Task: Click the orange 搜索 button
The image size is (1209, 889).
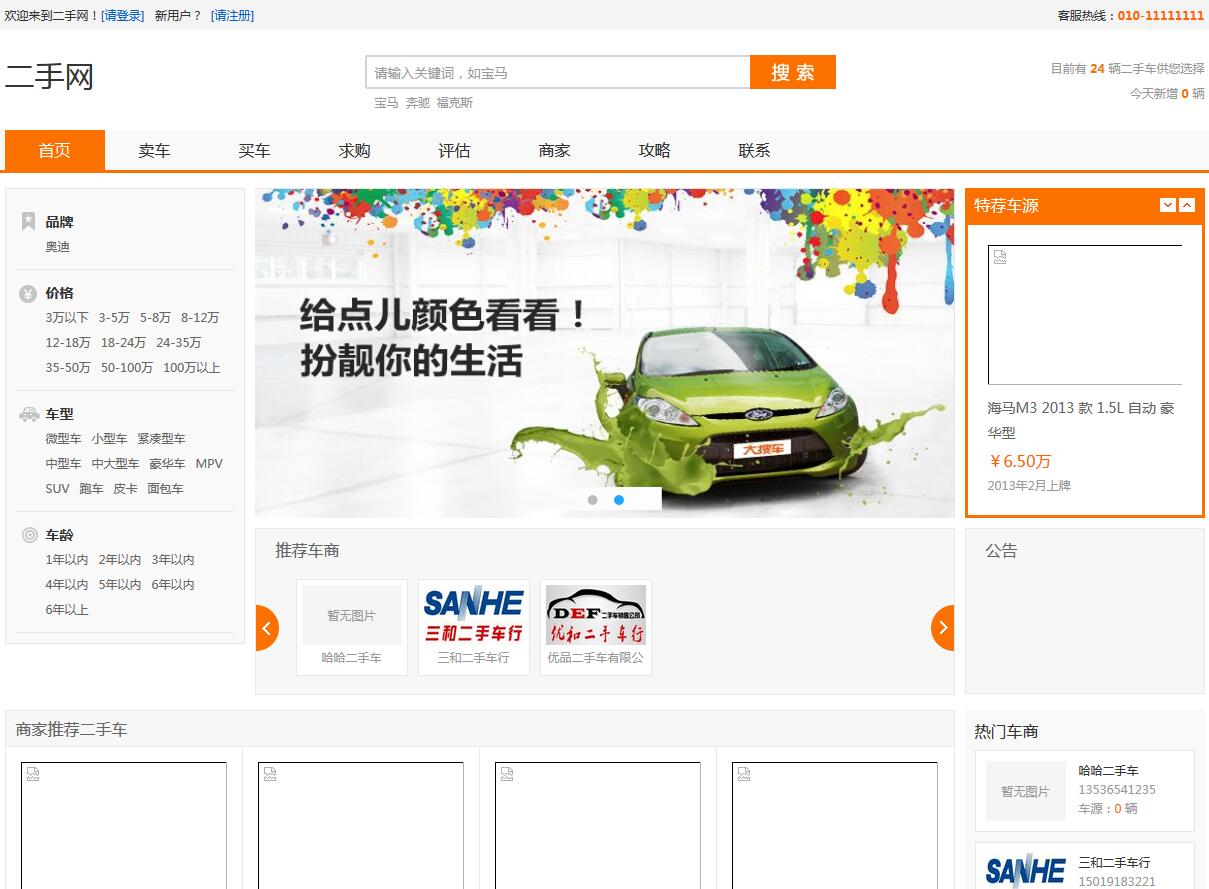Action: (x=793, y=72)
